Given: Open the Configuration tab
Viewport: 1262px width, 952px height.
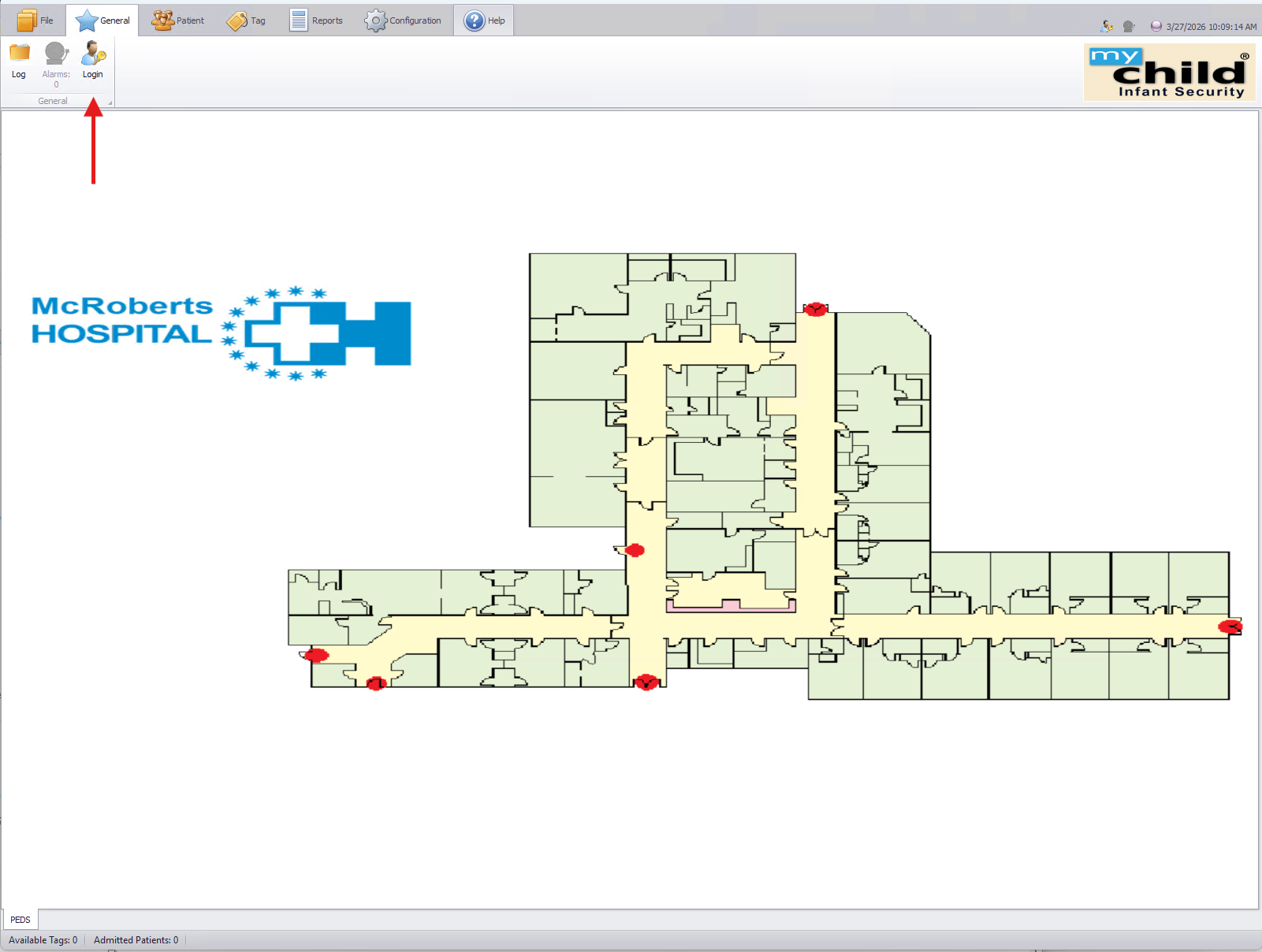Looking at the screenshot, I should coord(403,20).
